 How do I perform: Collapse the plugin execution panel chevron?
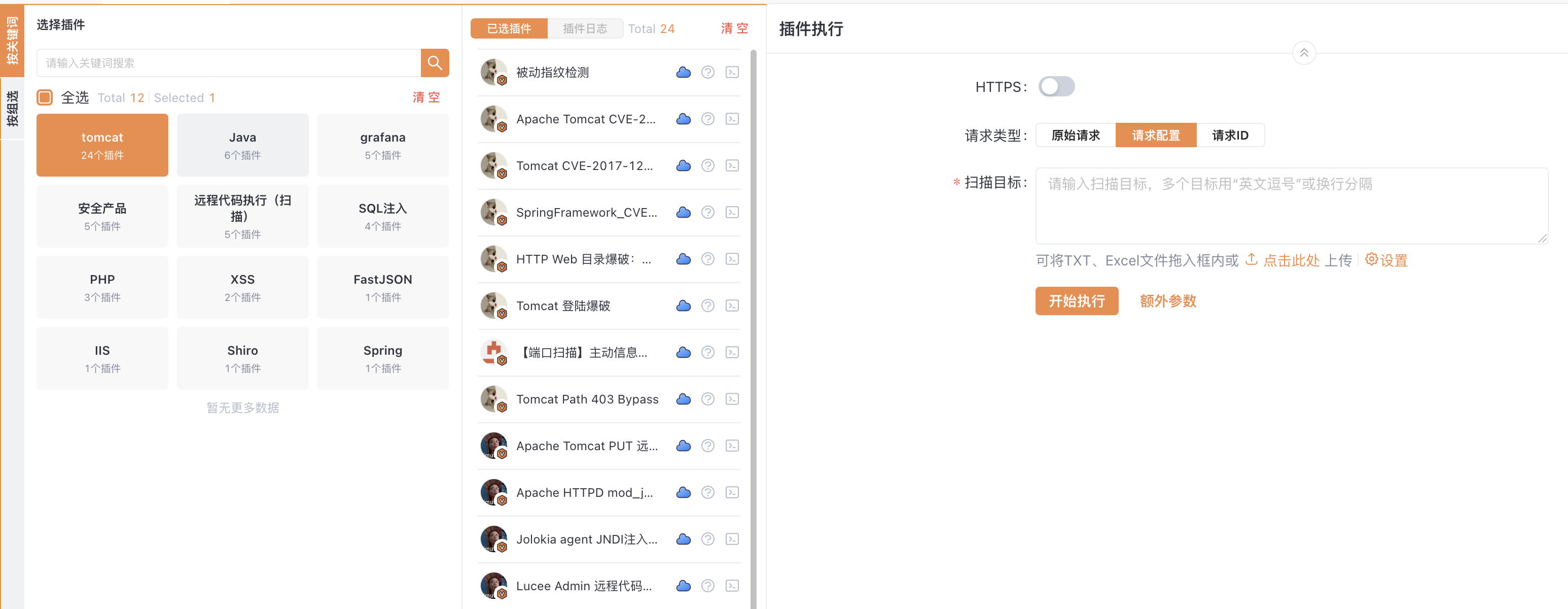coord(1304,53)
